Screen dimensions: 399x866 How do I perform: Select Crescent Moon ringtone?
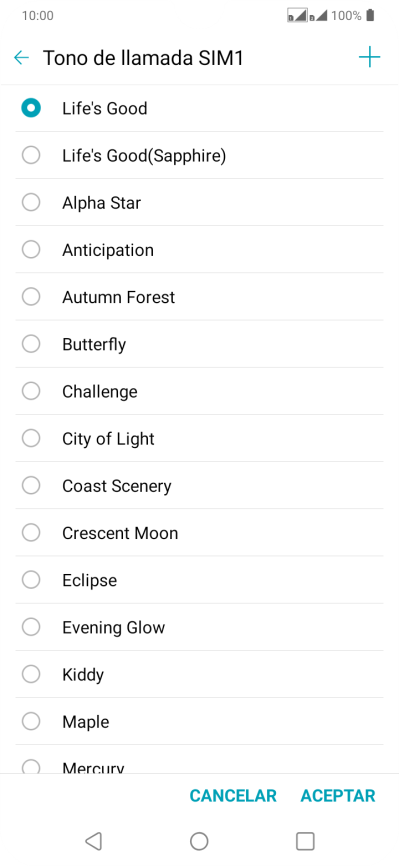(x=199, y=533)
